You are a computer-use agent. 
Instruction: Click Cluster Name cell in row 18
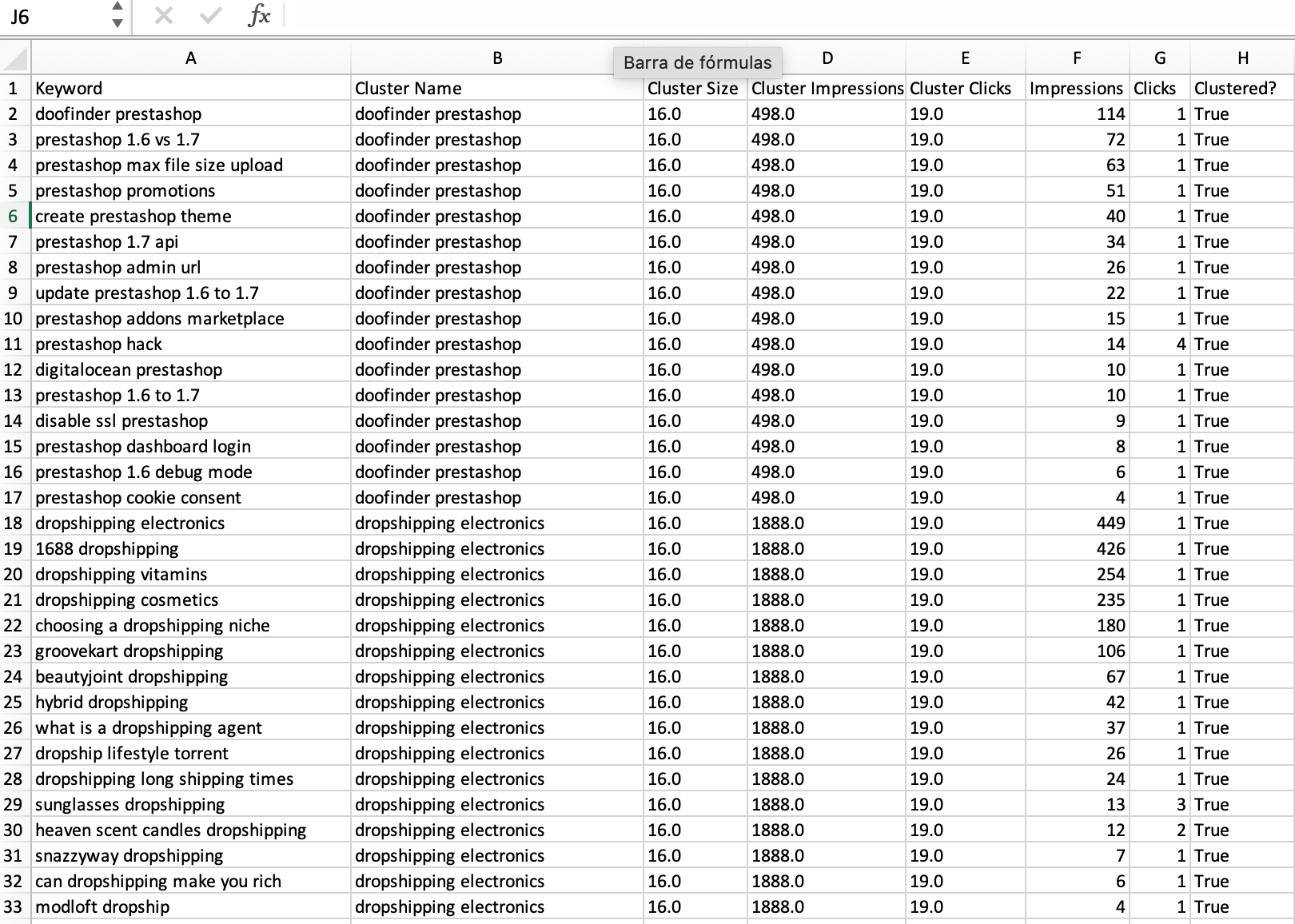point(497,523)
